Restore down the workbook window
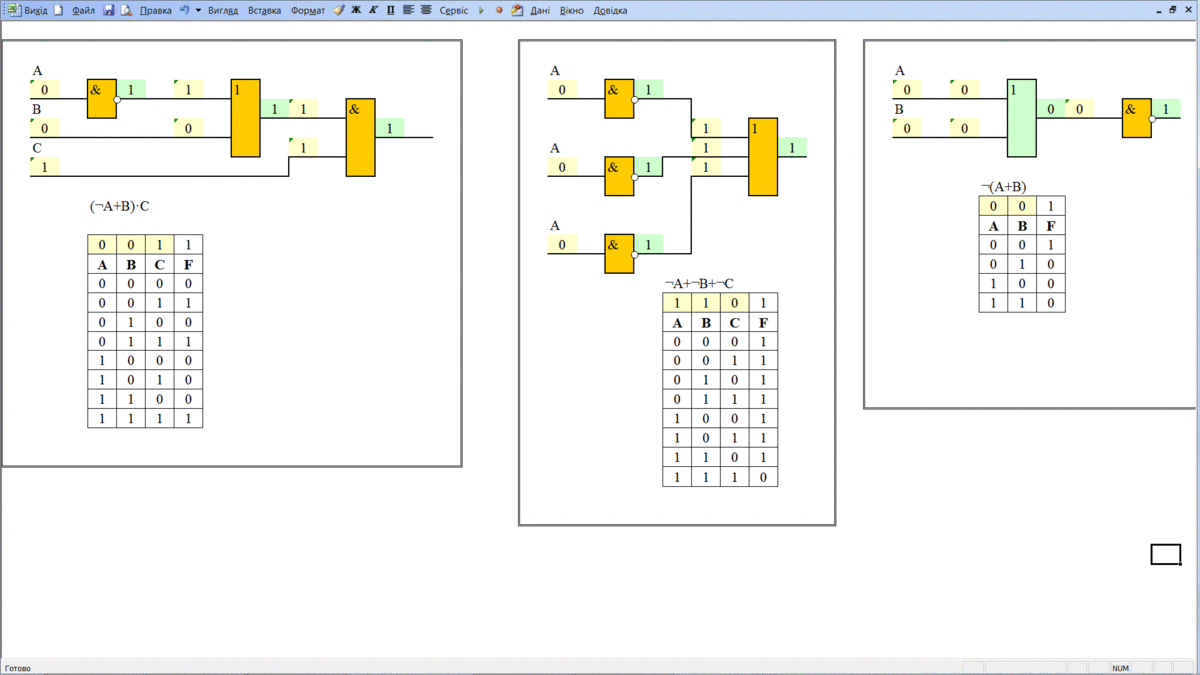1200x675 pixels. [1173, 10]
